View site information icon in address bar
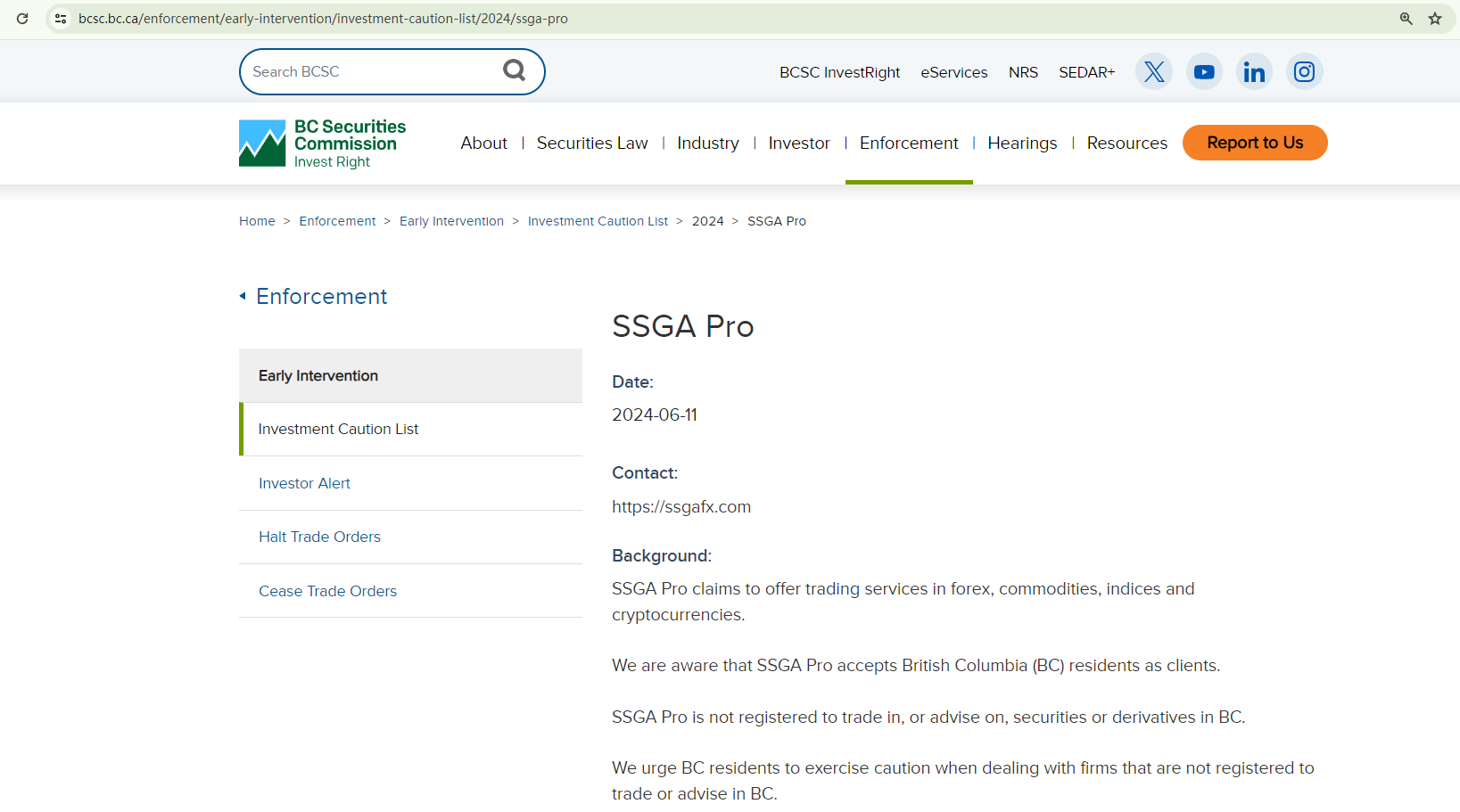The image size is (1460, 812). (x=61, y=19)
